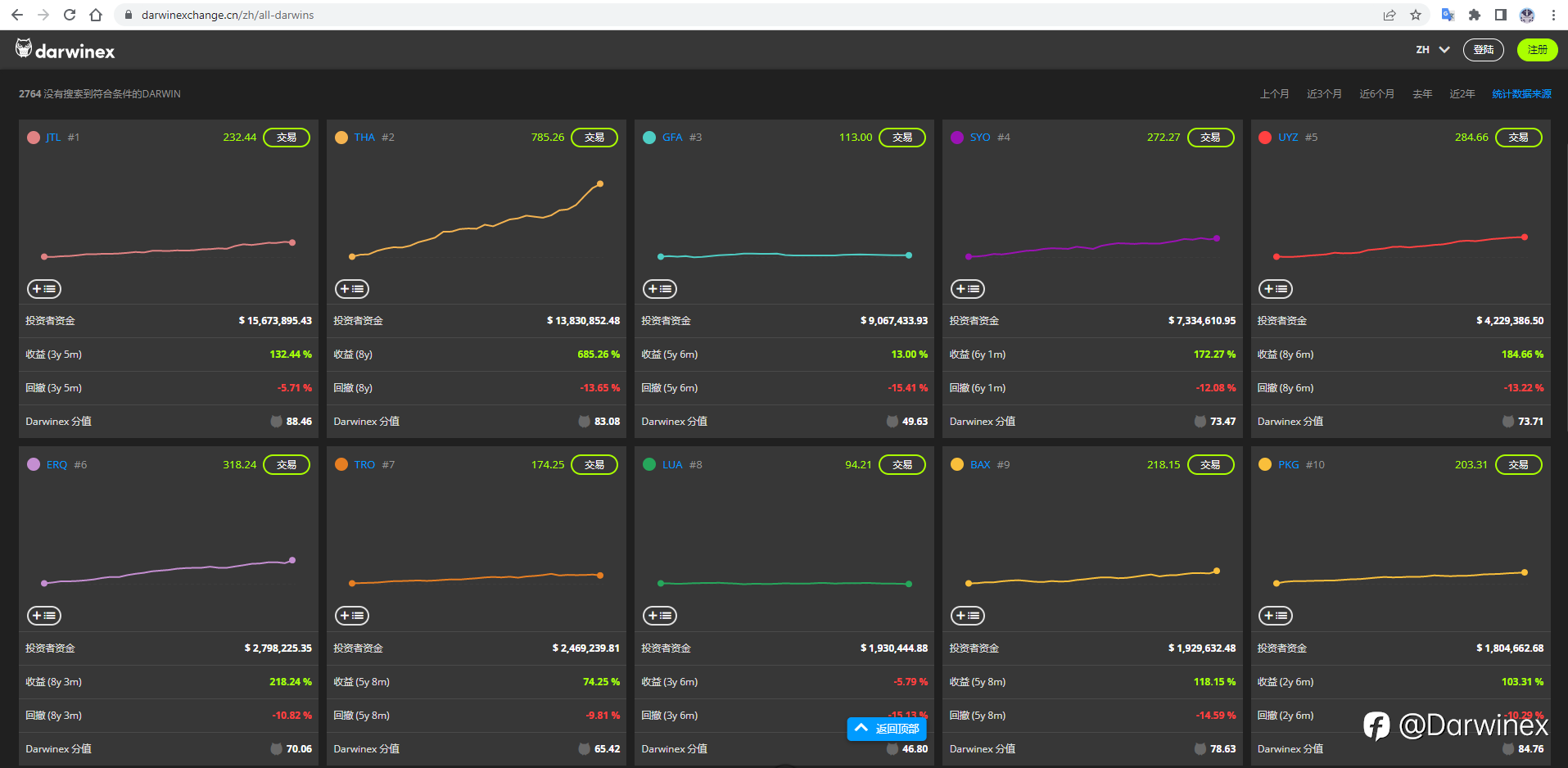
Task: Click the browser home icon
Action: pyautogui.click(x=96, y=15)
